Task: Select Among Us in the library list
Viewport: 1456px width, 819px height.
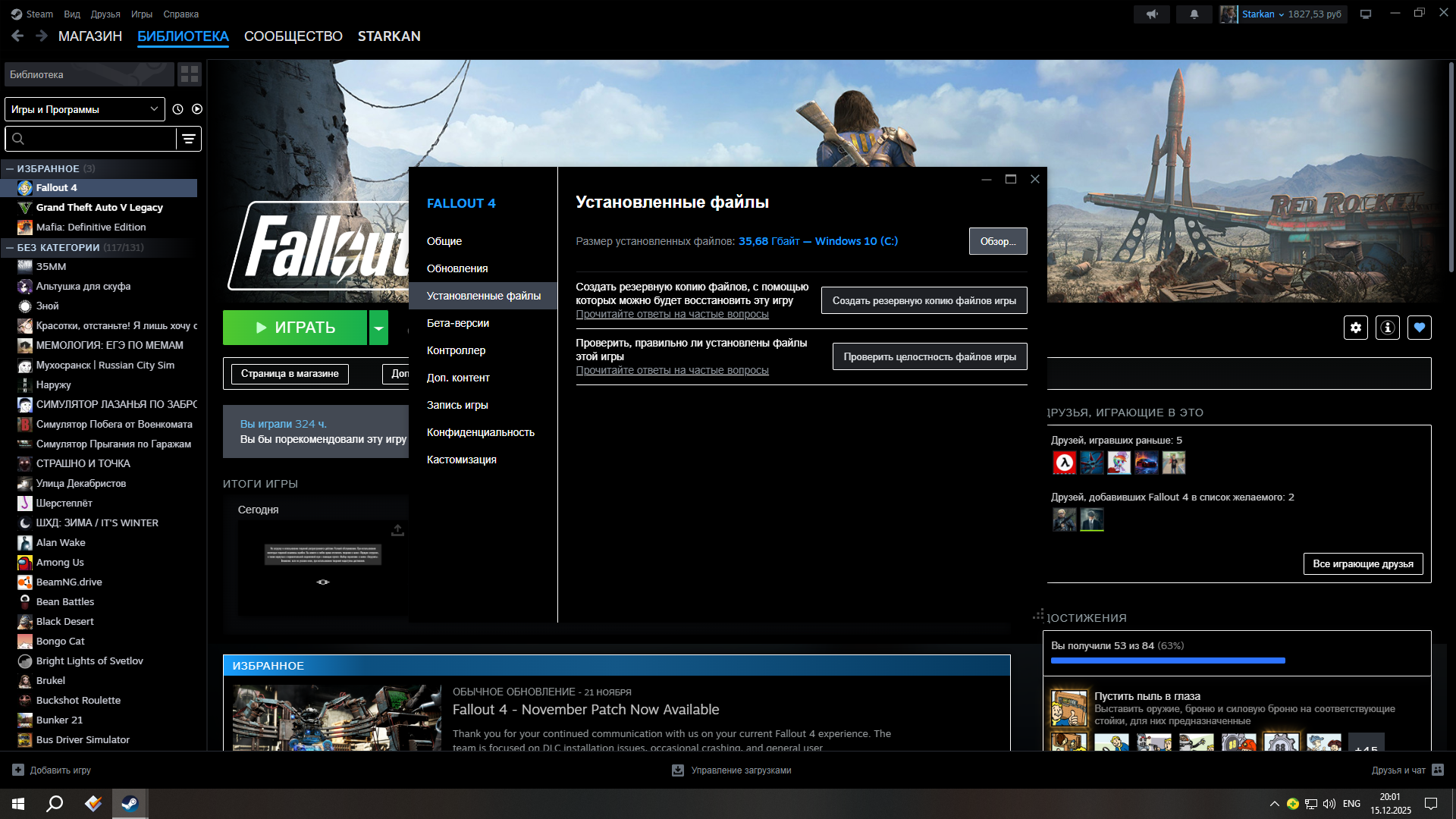Action: coord(100,563)
